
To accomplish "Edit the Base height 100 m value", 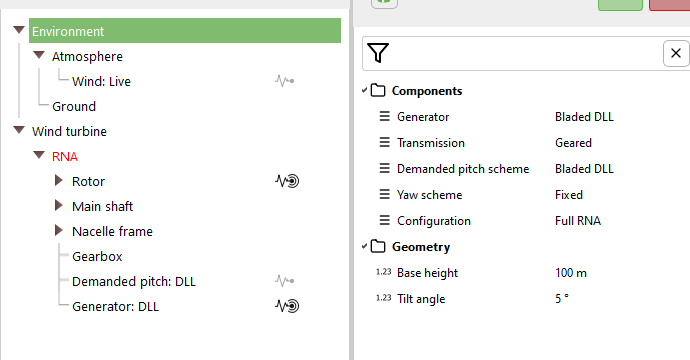I will click(571, 273).
